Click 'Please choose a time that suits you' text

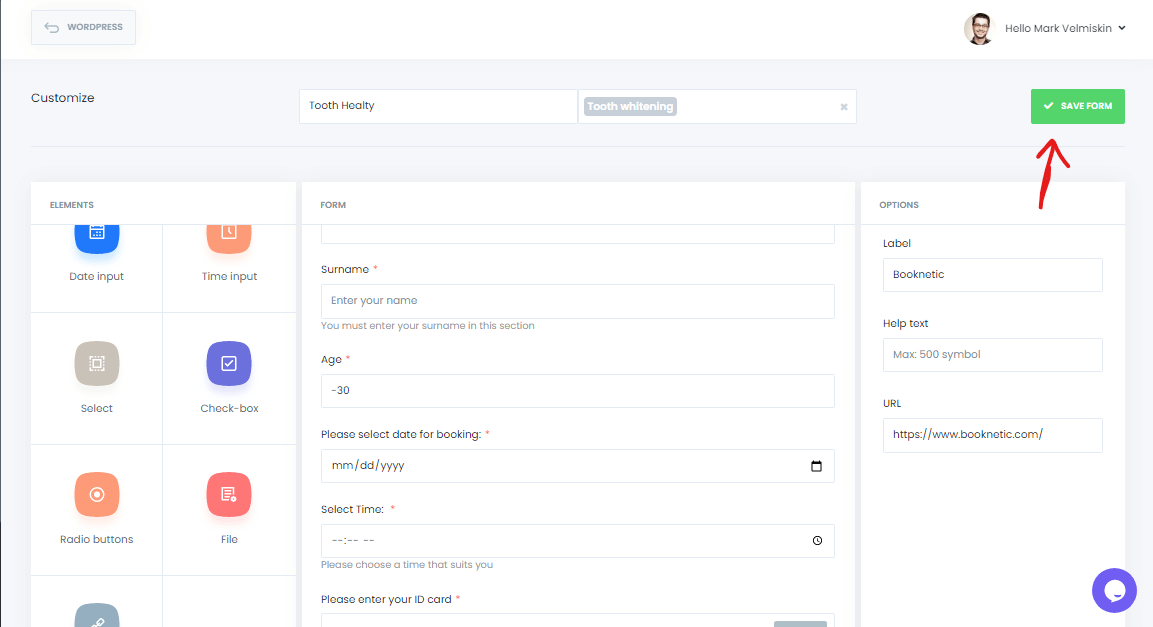click(x=407, y=565)
